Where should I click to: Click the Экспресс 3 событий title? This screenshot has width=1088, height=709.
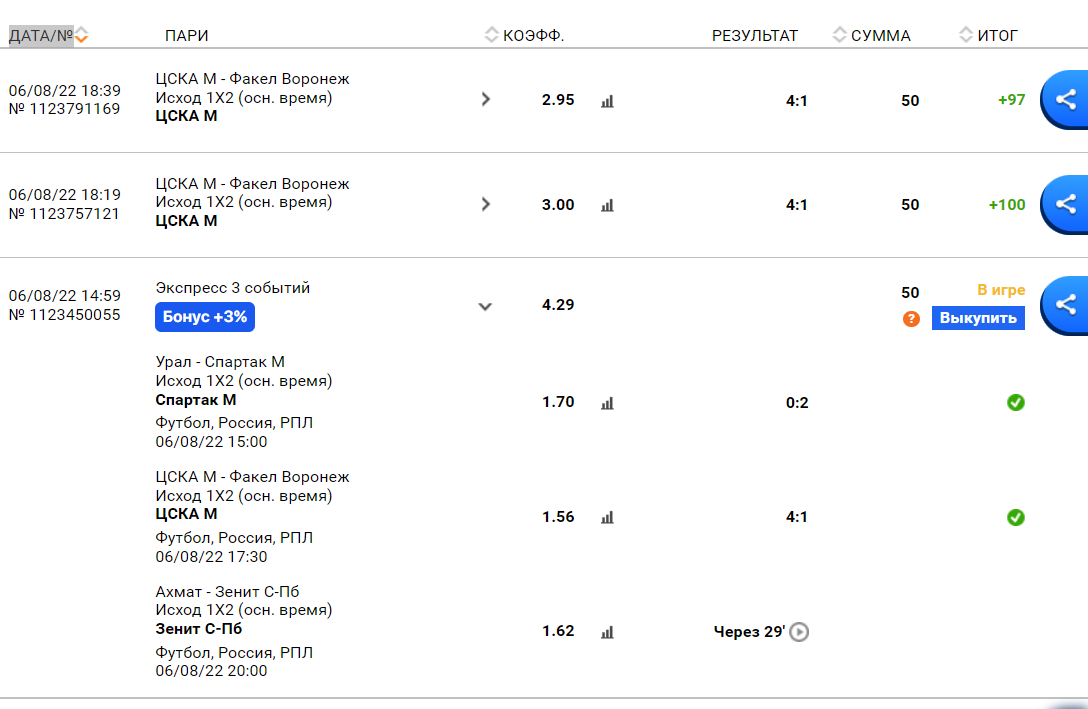coord(232,288)
